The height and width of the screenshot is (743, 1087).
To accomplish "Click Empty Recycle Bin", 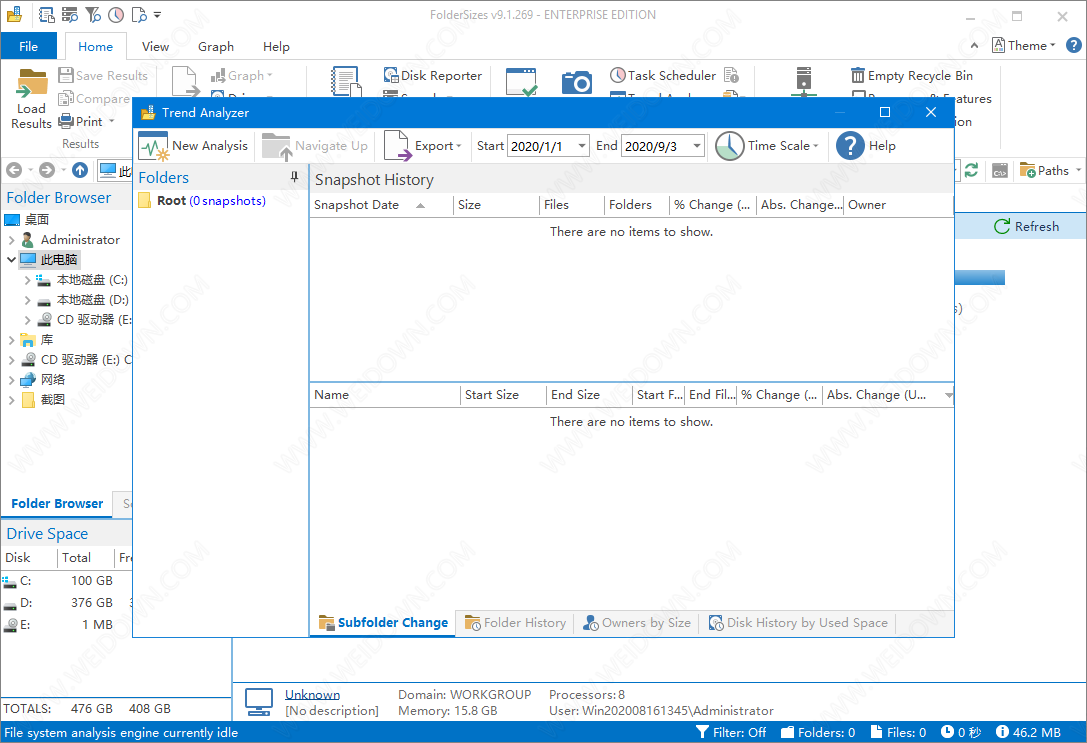I will coord(912,76).
